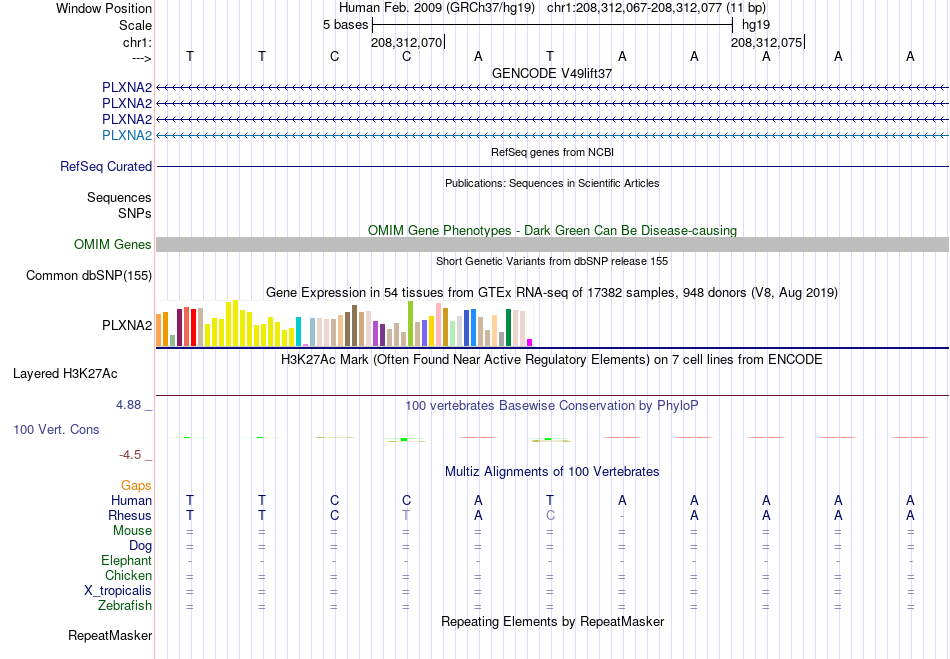Click the X_tropicalis alignment label

pos(118,591)
